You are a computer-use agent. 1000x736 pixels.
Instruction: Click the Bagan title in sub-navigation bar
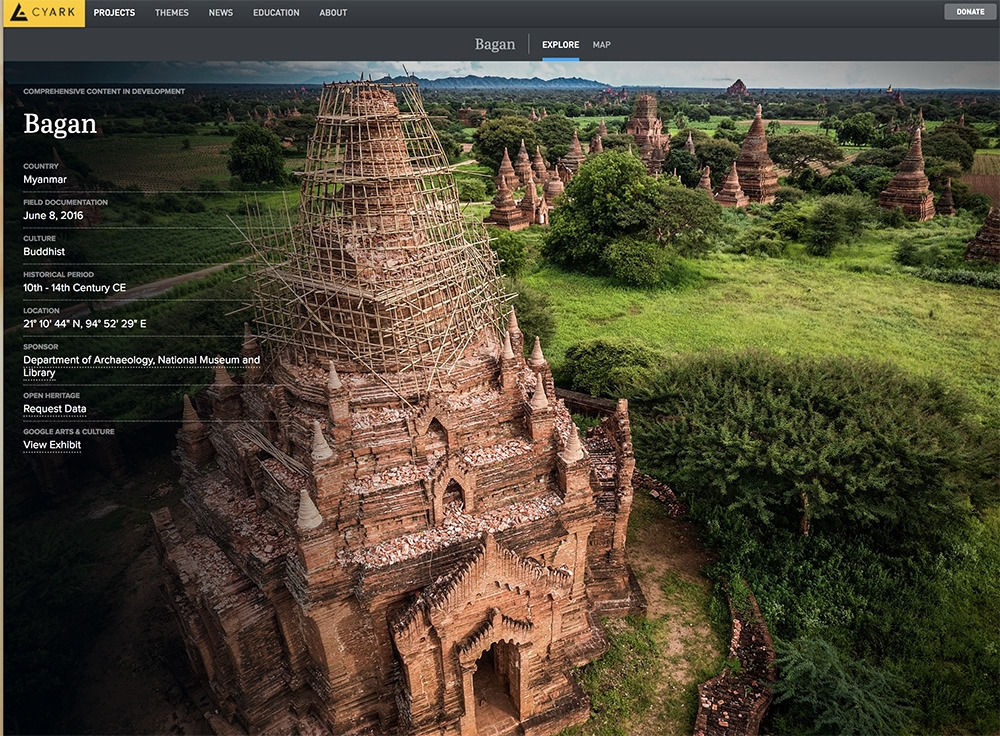[495, 44]
